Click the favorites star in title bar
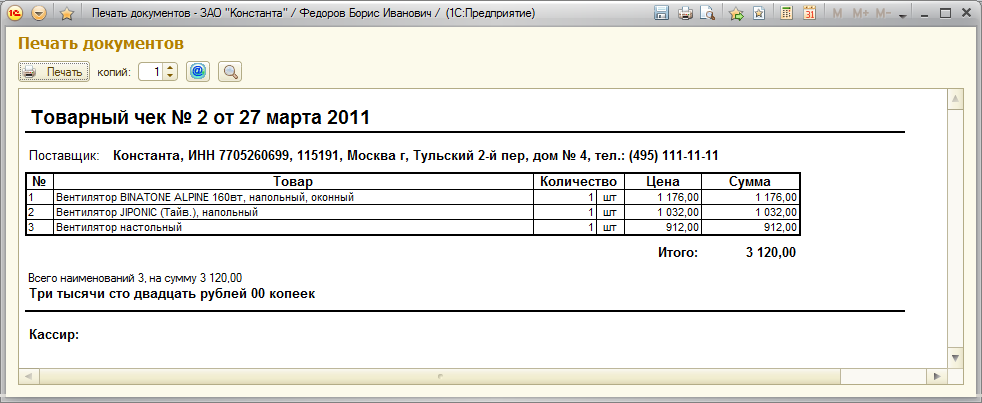Image resolution: width=982 pixels, height=403 pixels. (67, 13)
